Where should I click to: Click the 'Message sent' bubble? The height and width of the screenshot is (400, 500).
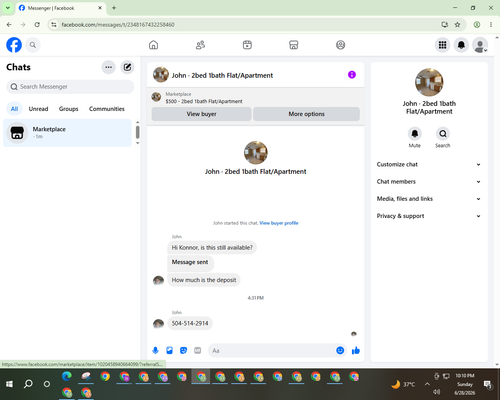[x=190, y=262]
